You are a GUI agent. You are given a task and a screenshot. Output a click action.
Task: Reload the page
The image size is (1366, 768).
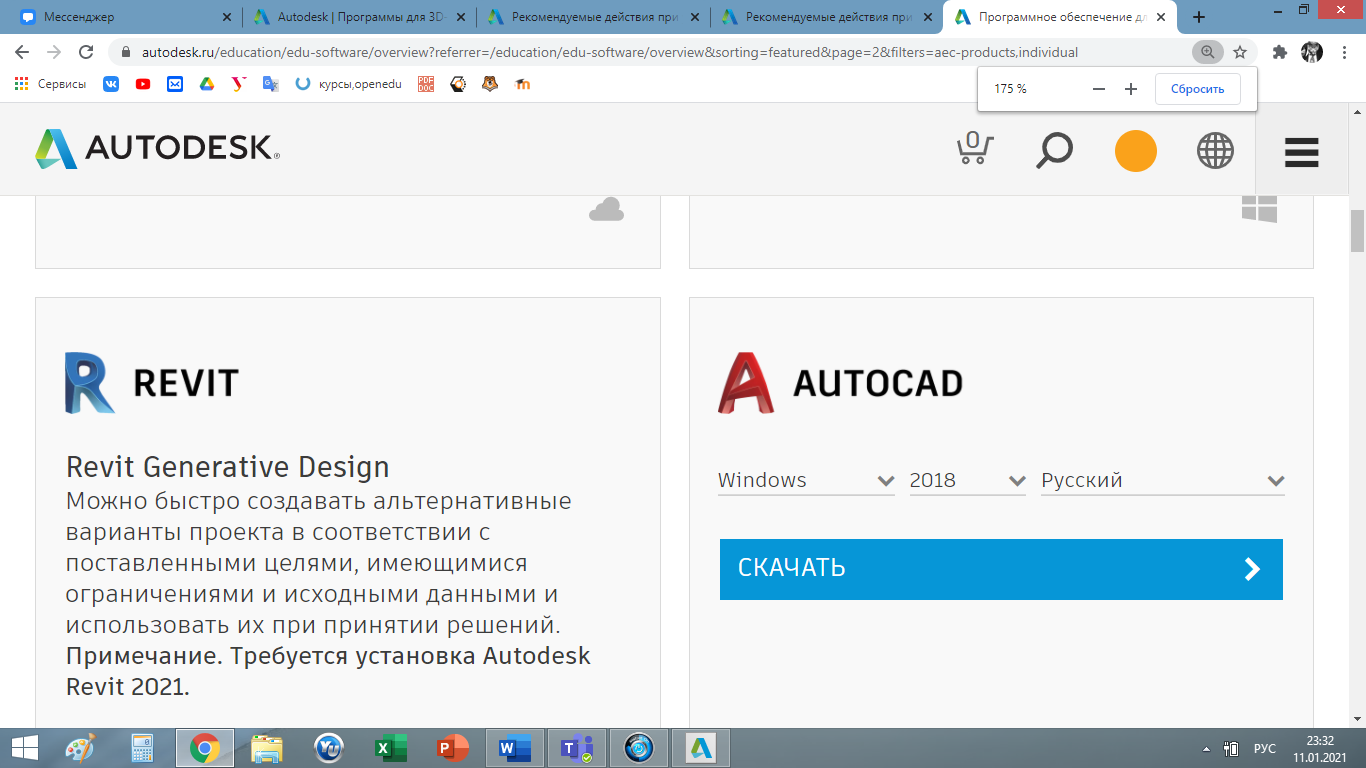click(86, 52)
